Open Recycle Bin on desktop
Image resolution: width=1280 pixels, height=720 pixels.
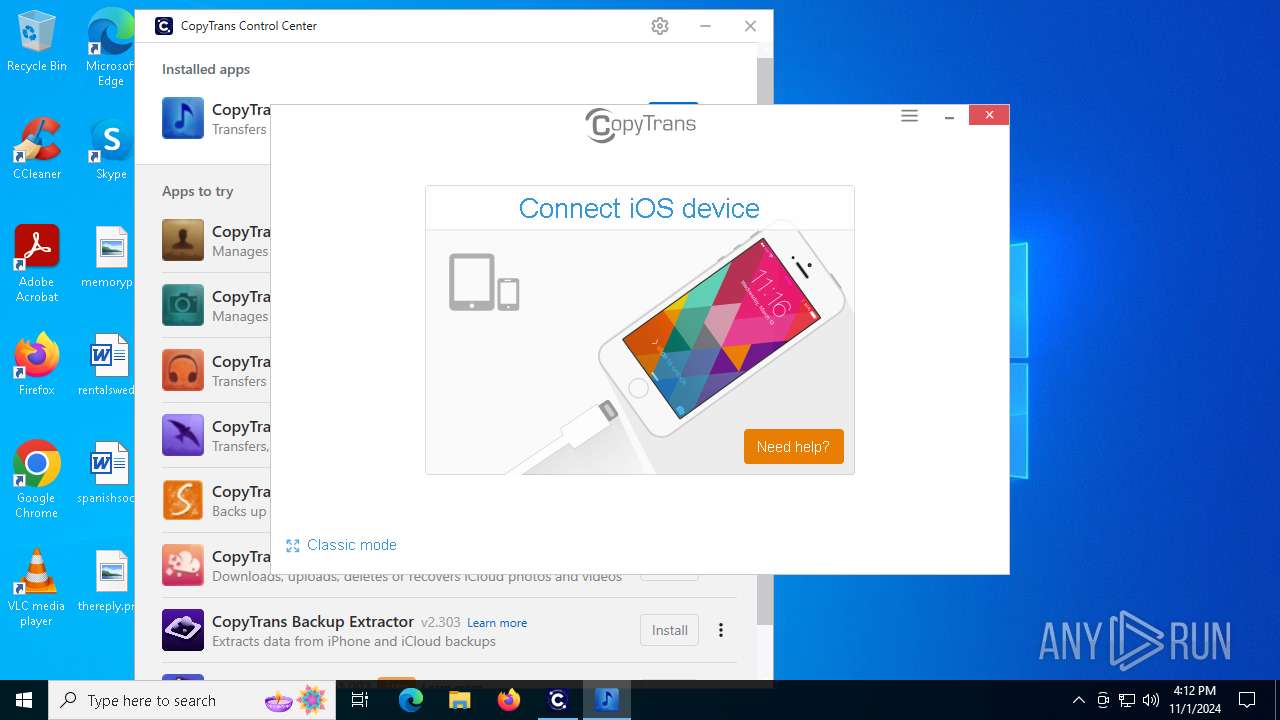click(x=37, y=42)
